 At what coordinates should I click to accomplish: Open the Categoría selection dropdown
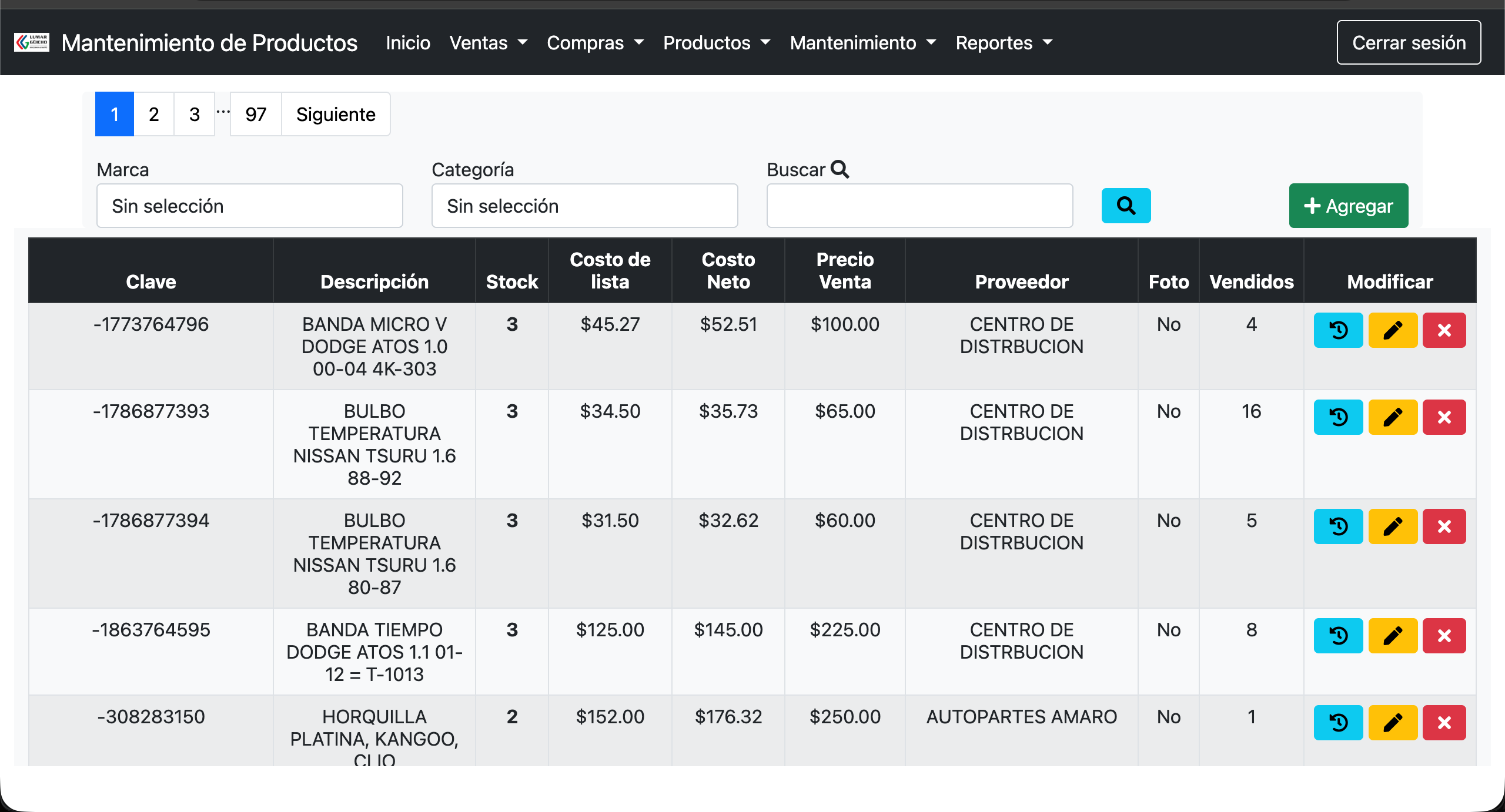(x=584, y=206)
